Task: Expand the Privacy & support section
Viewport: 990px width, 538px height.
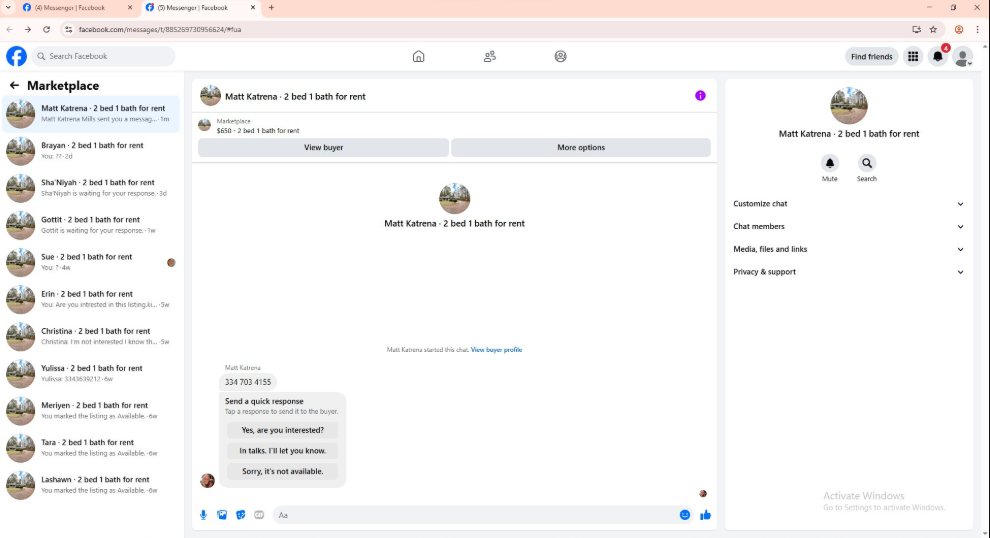Action: (849, 272)
